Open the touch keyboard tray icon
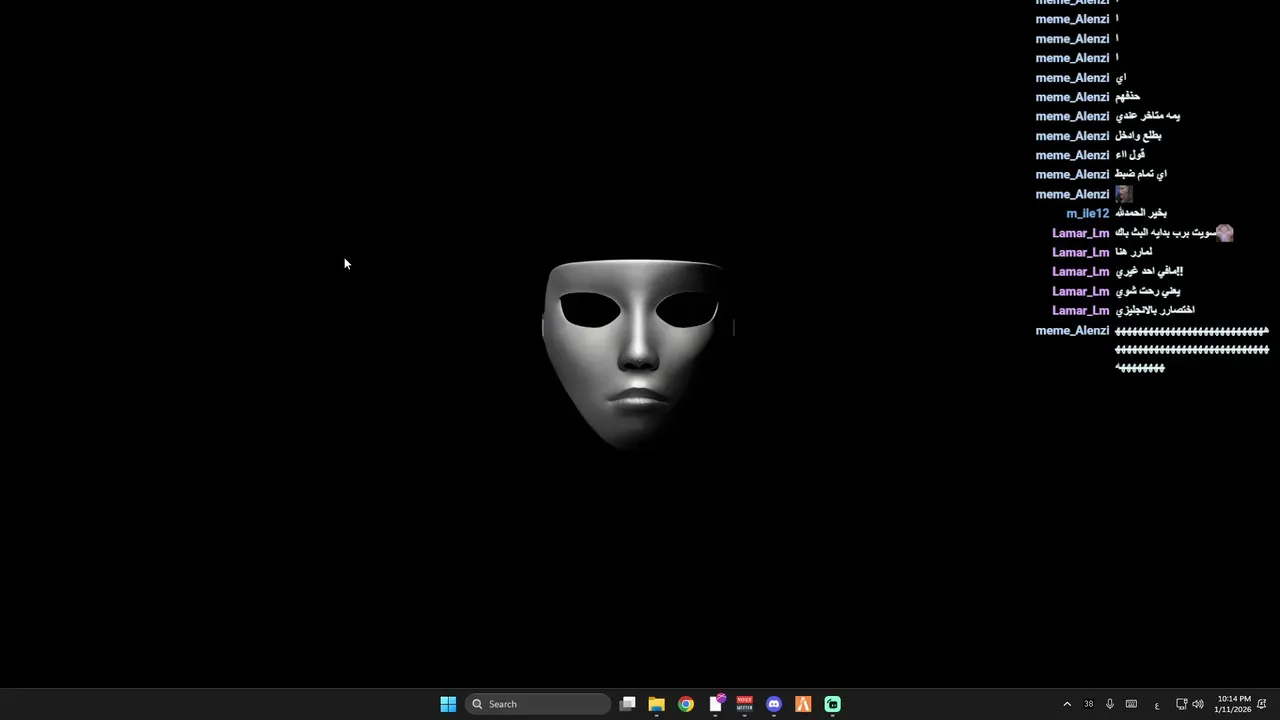The image size is (1280, 720). click(1132, 704)
